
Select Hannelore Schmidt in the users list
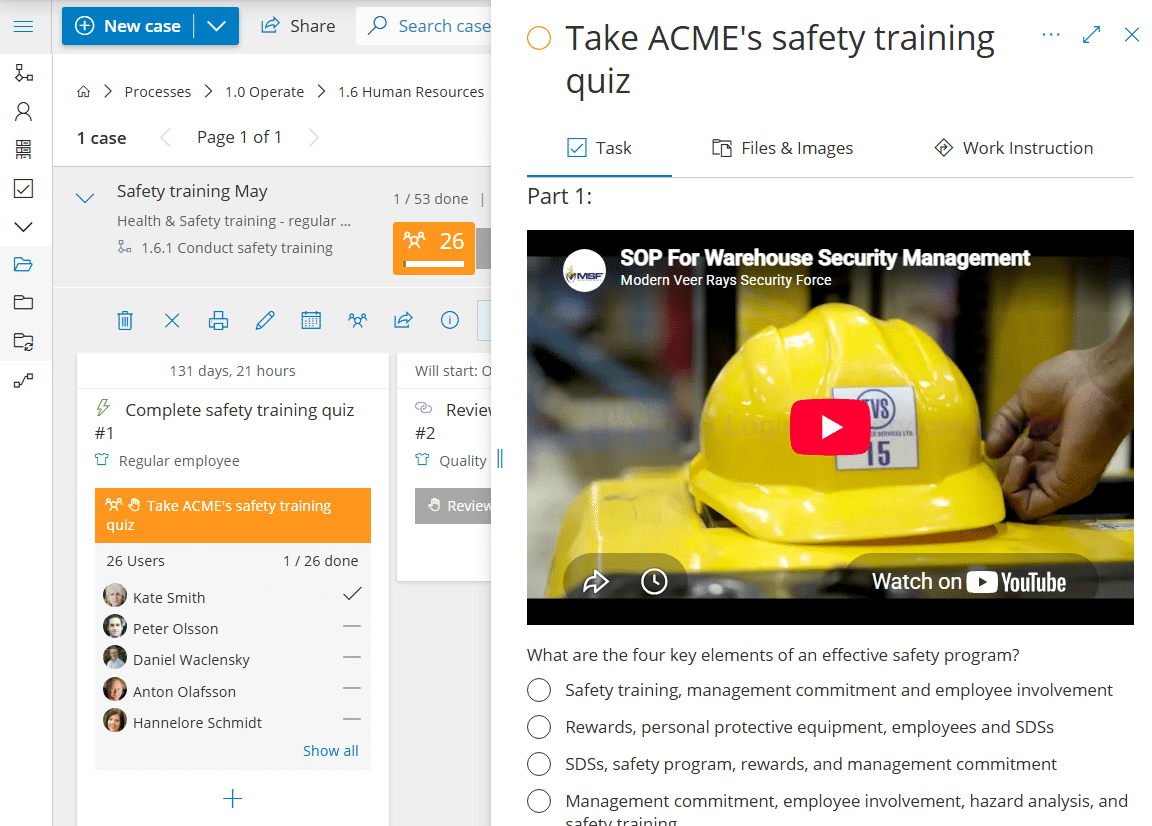click(x=233, y=722)
